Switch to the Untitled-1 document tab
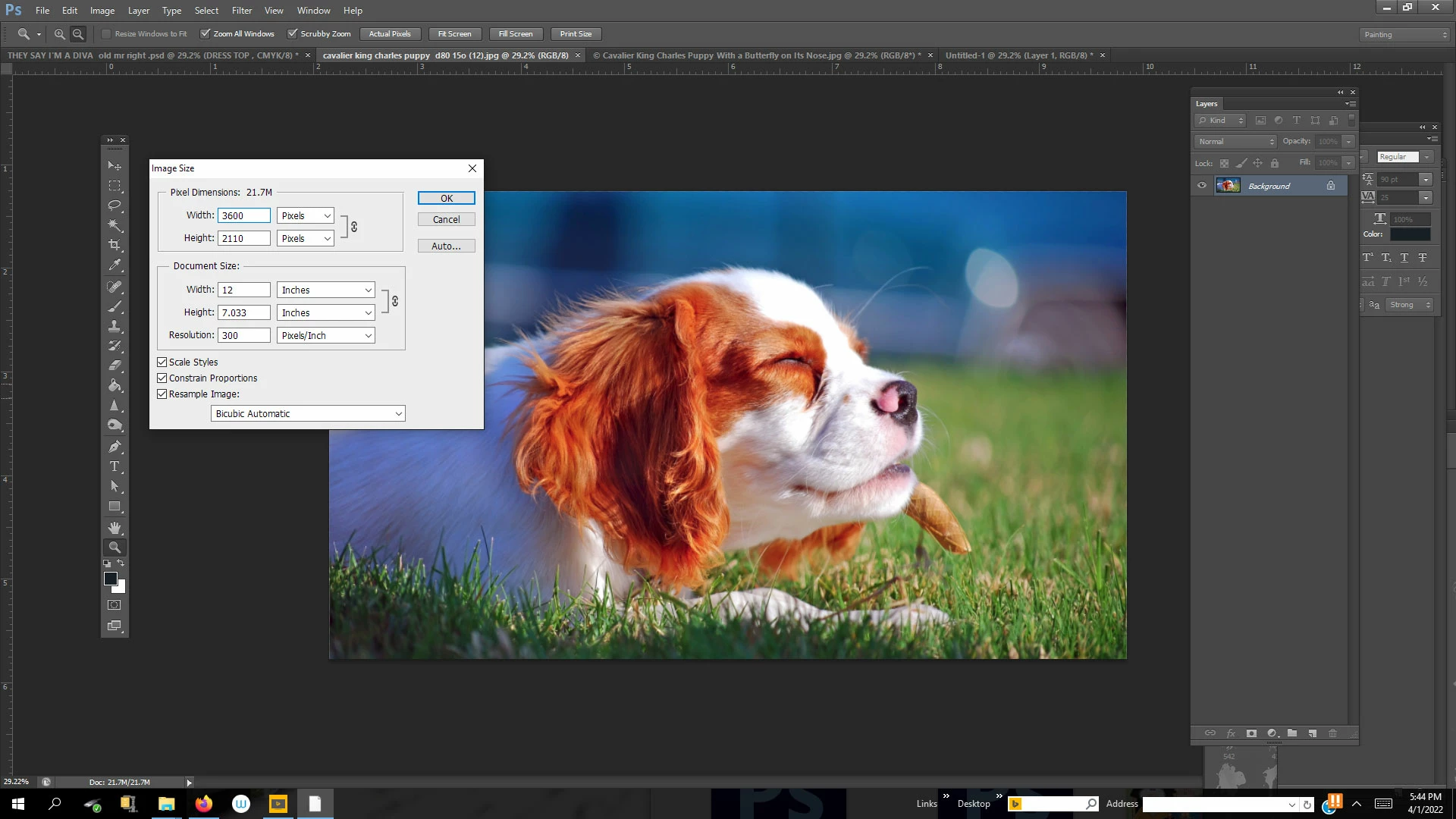This screenshot has width=1456, height=819. click(x=1018, y=55)
